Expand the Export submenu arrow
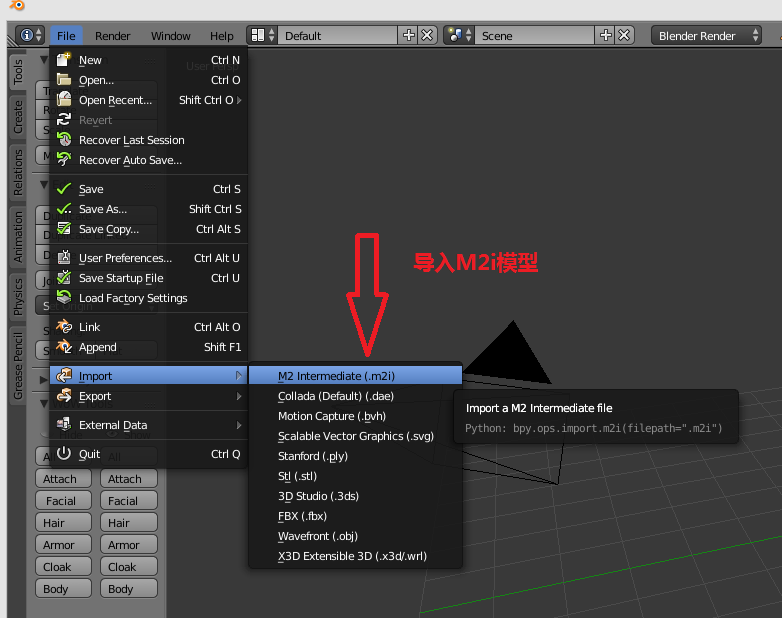The width and height of the screenshot is (782, 618). (239, 396)
